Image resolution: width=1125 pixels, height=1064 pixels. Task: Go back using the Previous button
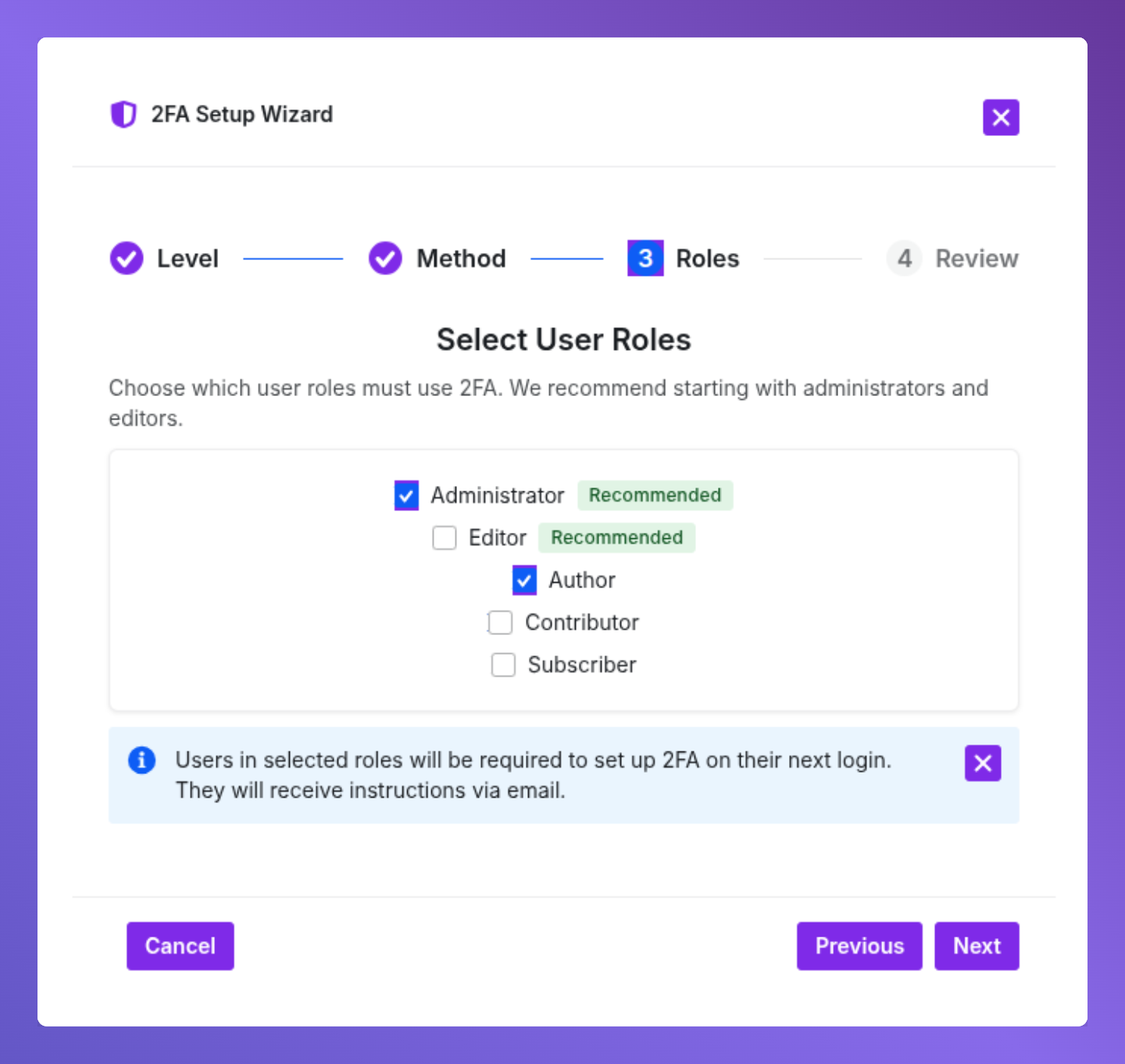coord(859,946)
